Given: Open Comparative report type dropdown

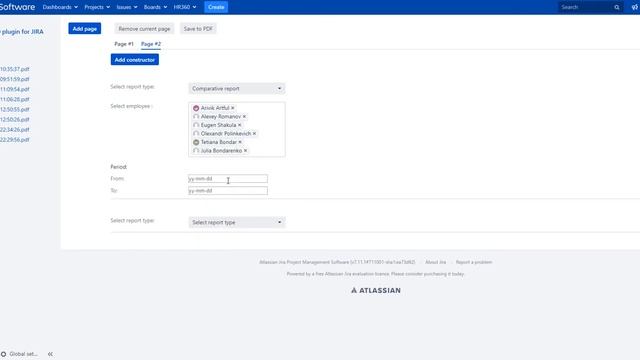Looking at the screenshot, I should (x=237, y=89).
